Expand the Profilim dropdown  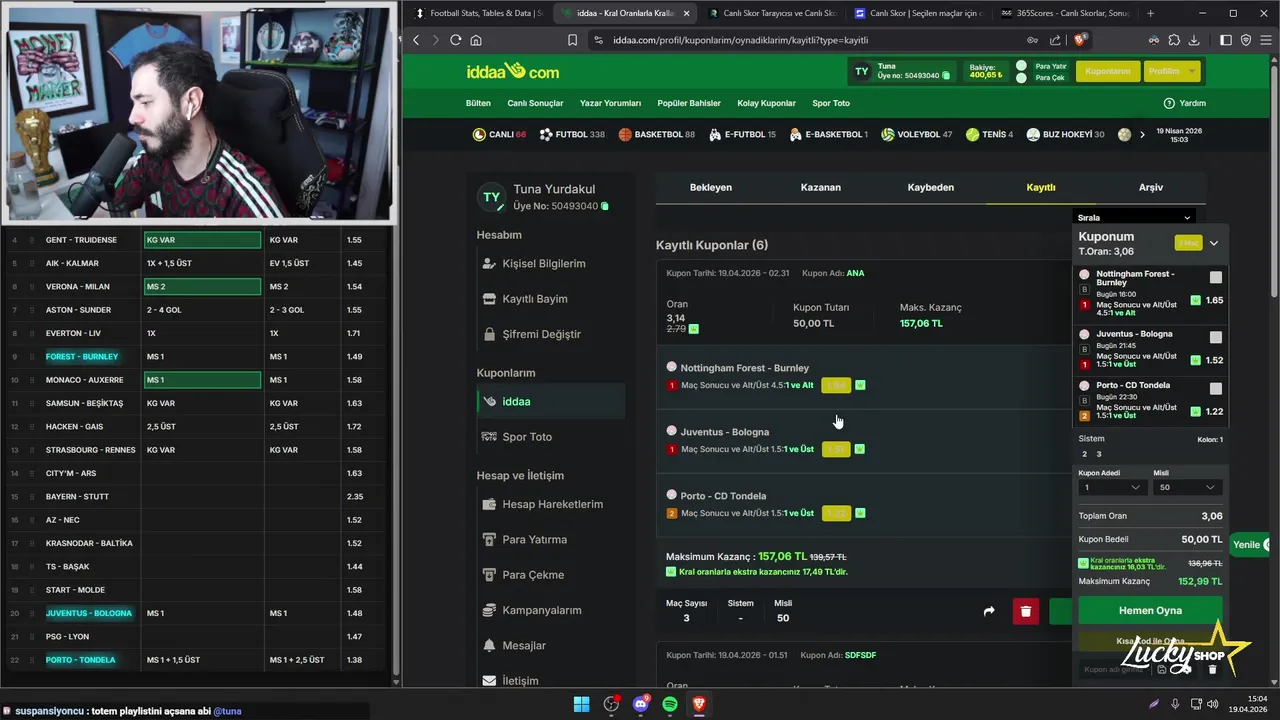tap(1171, 71)
